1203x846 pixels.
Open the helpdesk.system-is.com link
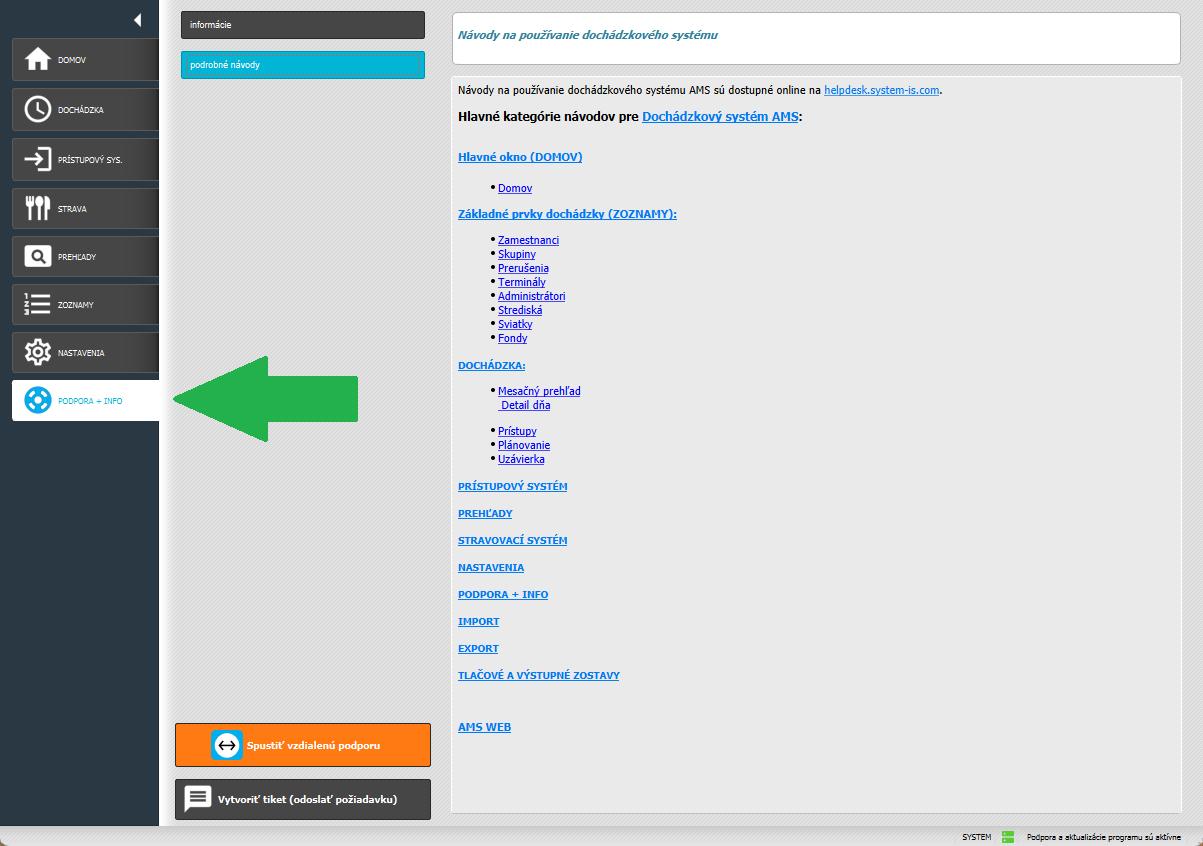click(x=881, y=90)
